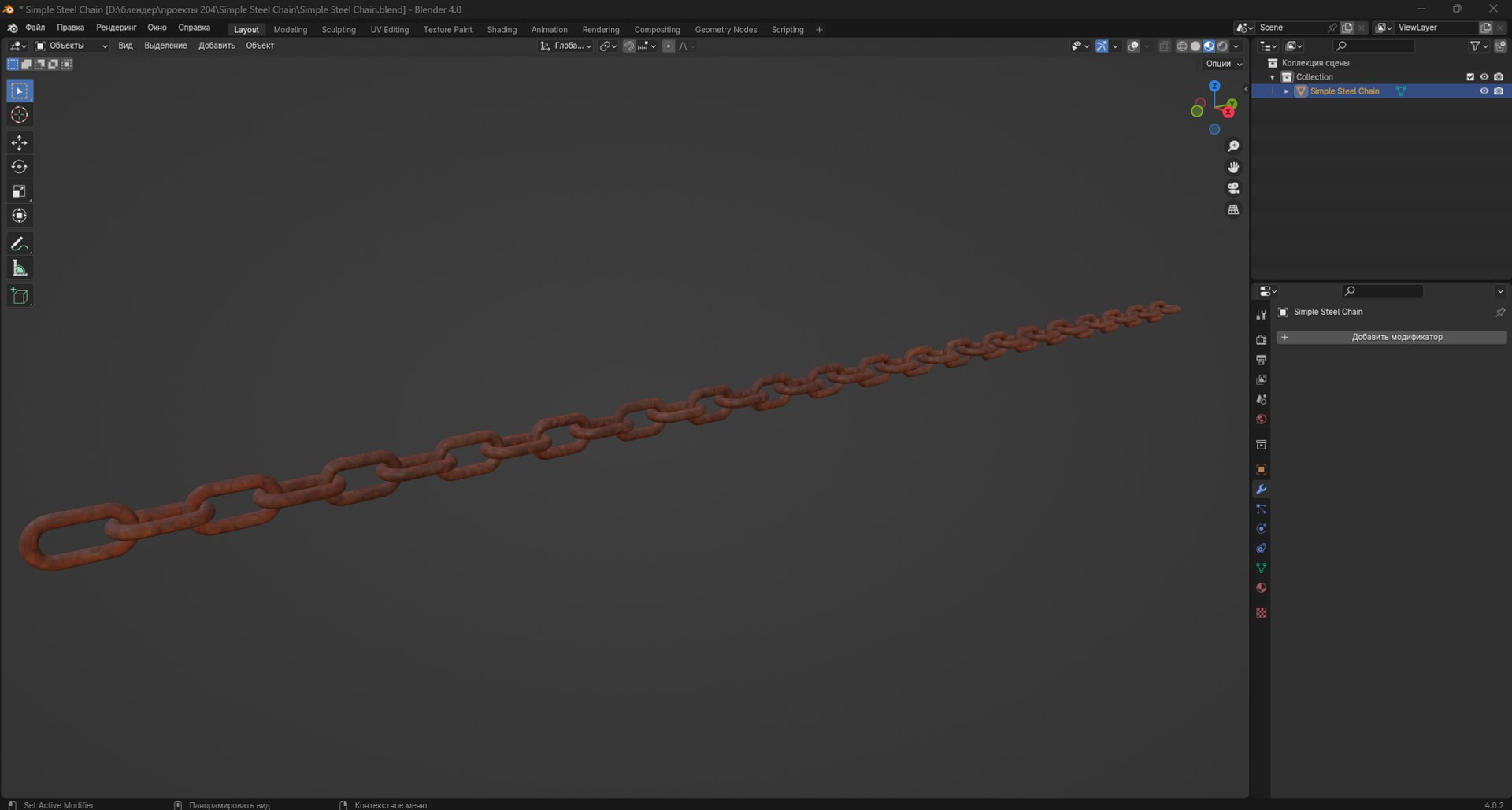
Task: Choose the Measure ruler tool
Action: [x=20, y=268]
